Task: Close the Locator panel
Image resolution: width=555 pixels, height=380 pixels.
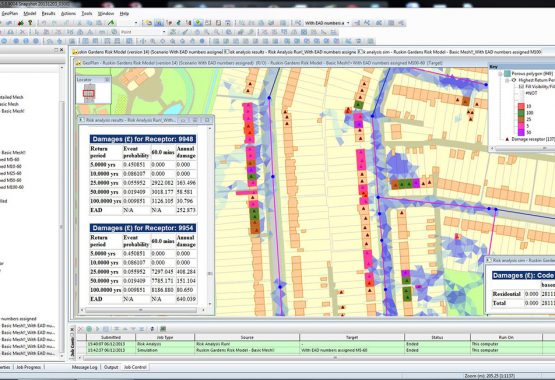Action: click(107, 80)
